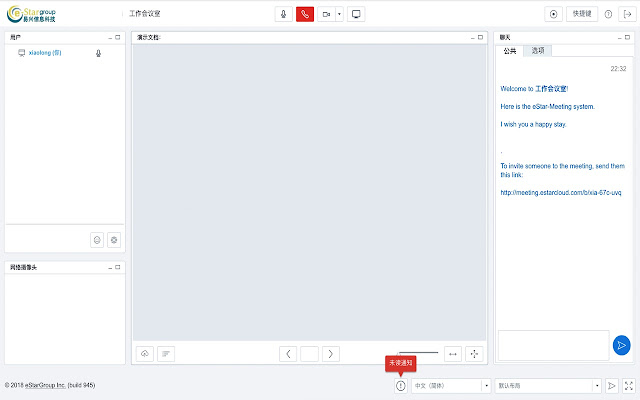640x400 pixels.
Task: Open the unread notifications icon
Action: tap(401, 386)
